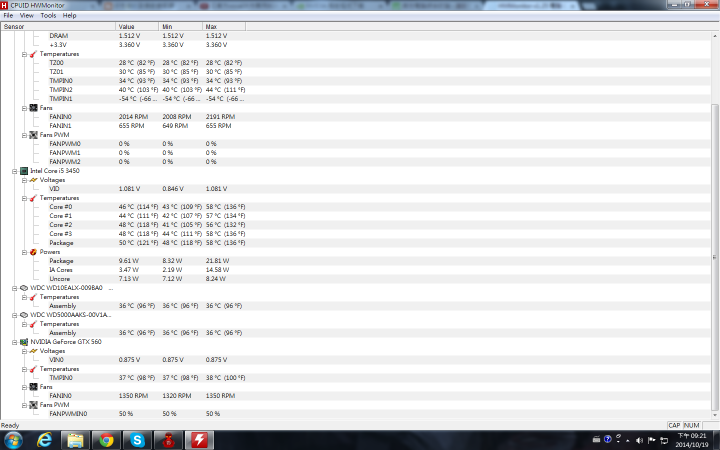Click the Min column header
Viewport: 720px width, 450px height.
pos(180,27)
